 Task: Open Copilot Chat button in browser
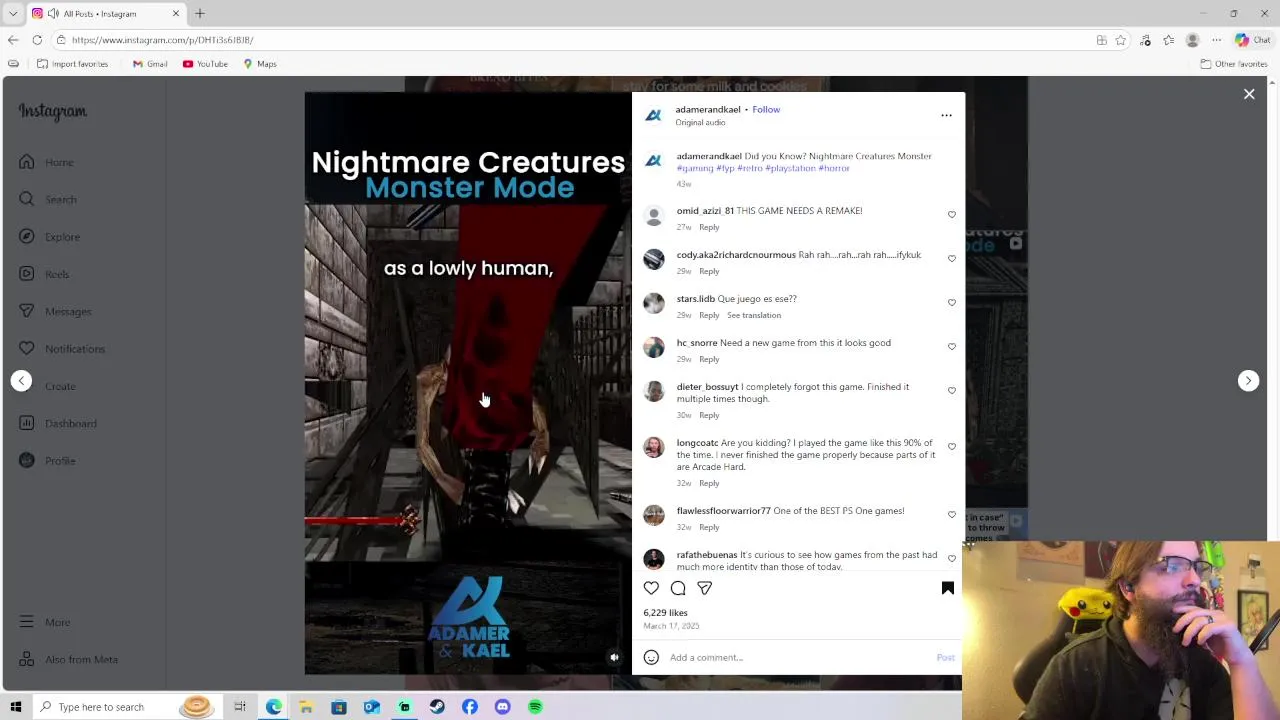1252,40
